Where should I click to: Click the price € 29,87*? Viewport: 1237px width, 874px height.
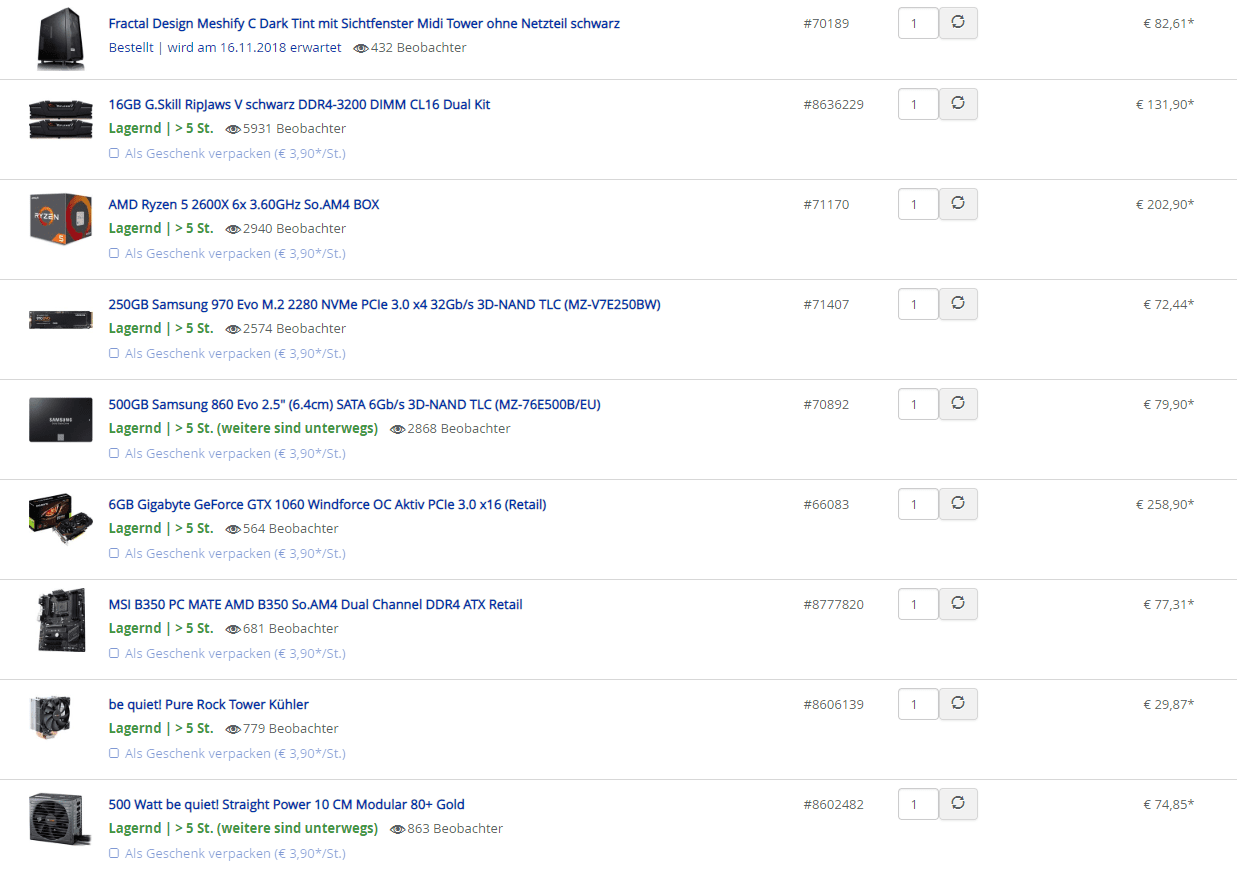[x=1169, y=704]
